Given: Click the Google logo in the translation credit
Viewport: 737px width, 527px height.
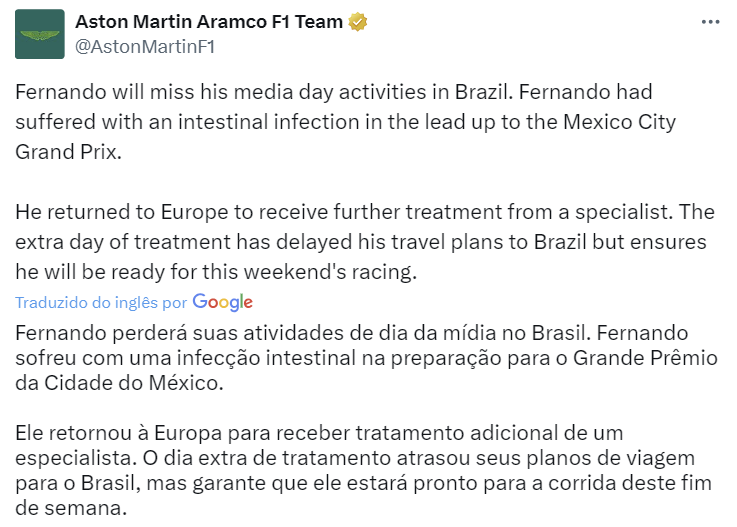Looking at the screenshot, I should 223,302.
